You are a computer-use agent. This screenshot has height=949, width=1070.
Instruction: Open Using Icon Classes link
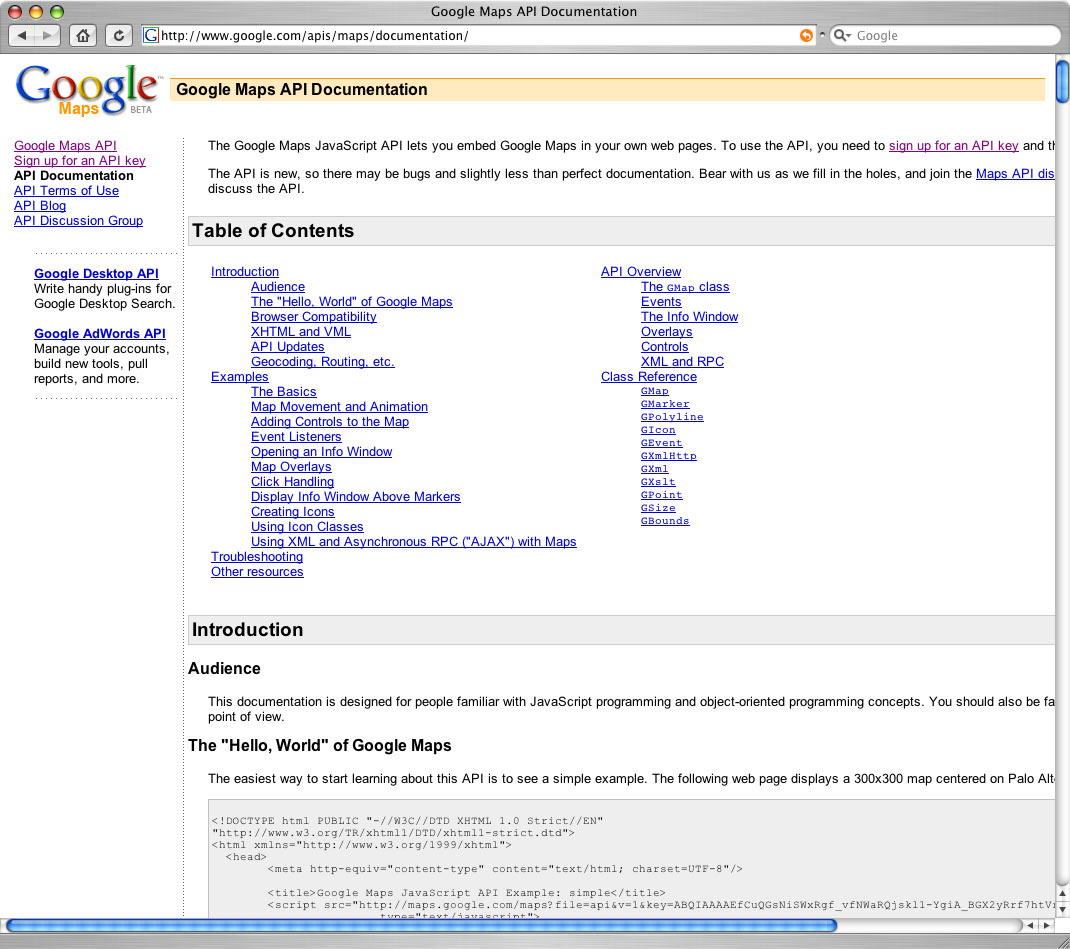[307, 527]
